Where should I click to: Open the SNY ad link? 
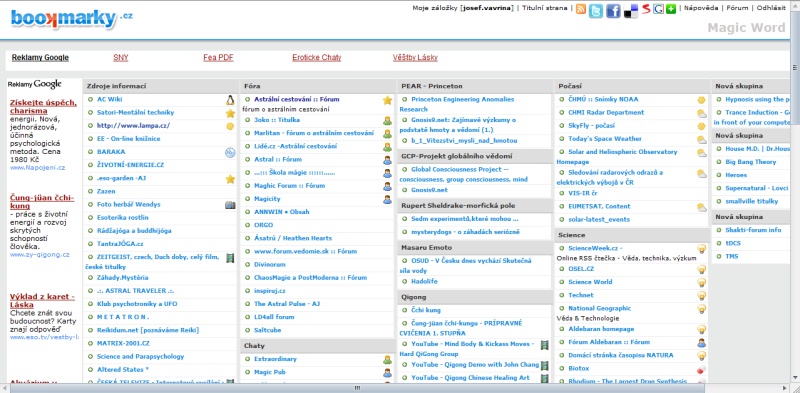[x=120, y=58]
